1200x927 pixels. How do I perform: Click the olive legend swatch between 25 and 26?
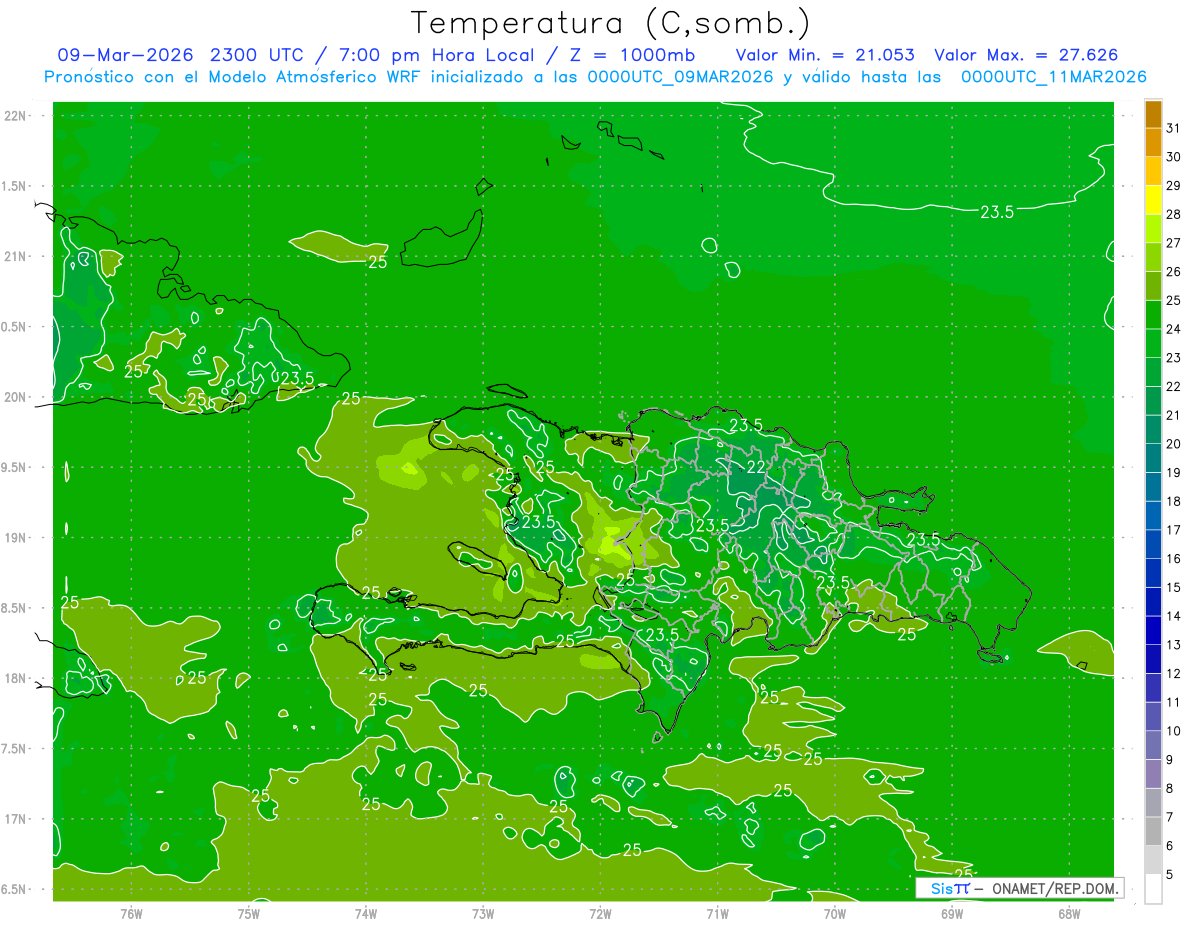pos(1153,285)
